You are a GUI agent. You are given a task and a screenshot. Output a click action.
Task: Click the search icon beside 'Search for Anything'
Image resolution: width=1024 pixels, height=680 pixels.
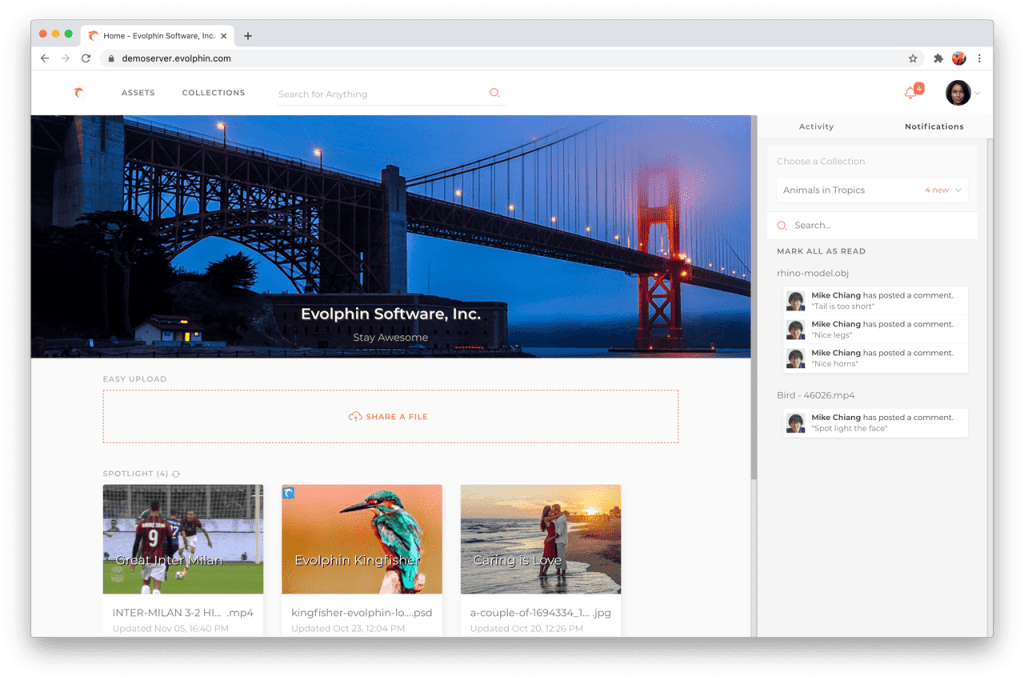pyautogui.click(x=494, y=92)
